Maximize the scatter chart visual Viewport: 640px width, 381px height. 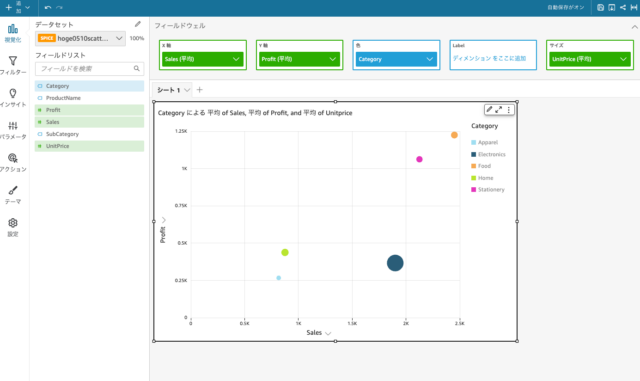(499, 109)
